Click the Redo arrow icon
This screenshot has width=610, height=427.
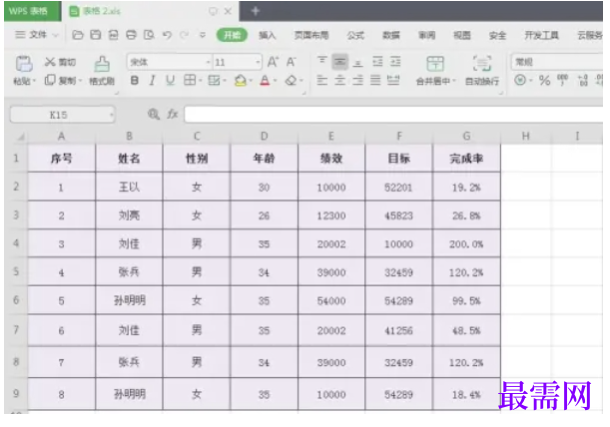184,35
